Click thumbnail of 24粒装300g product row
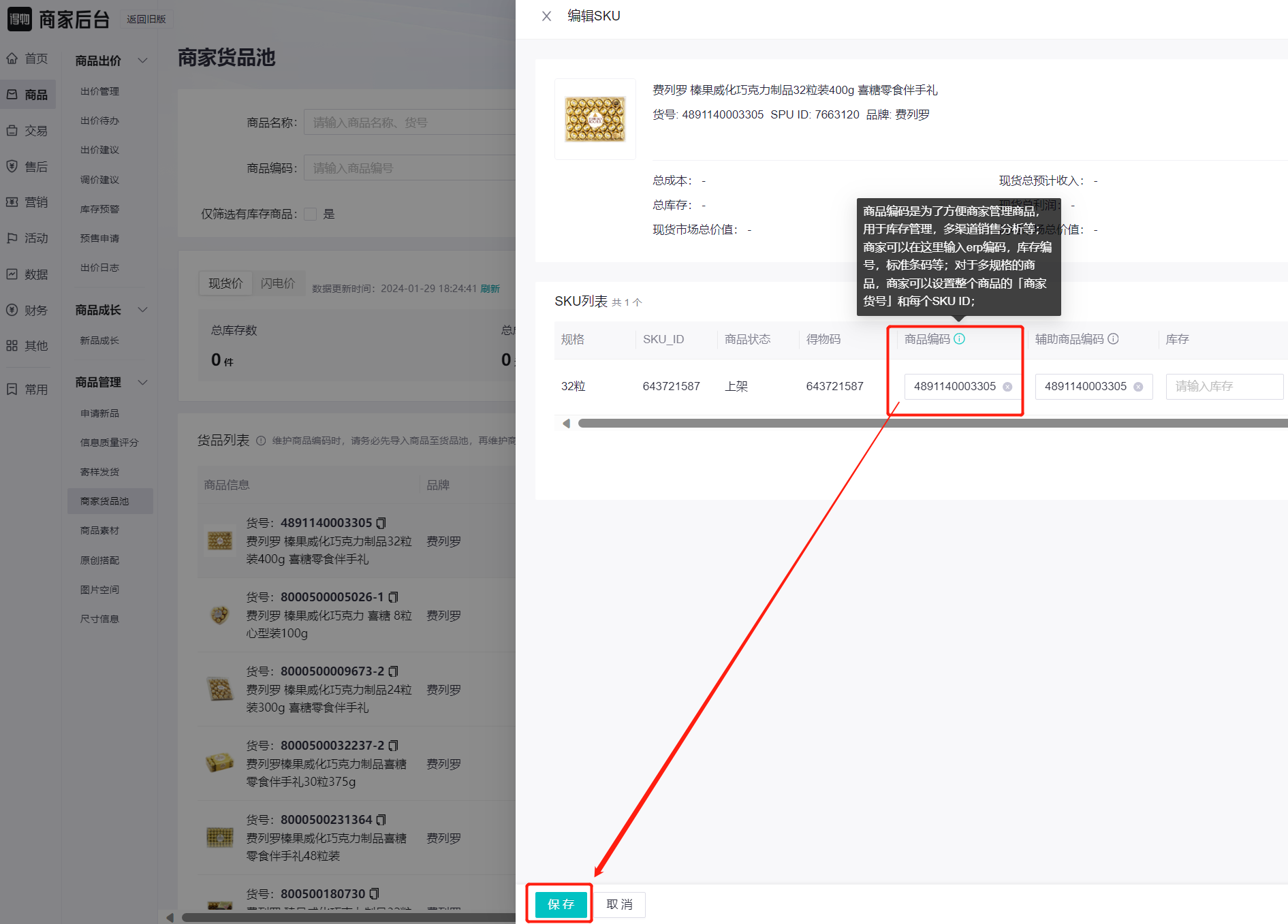Screen dimensions: 1288x924 (220, 689)
